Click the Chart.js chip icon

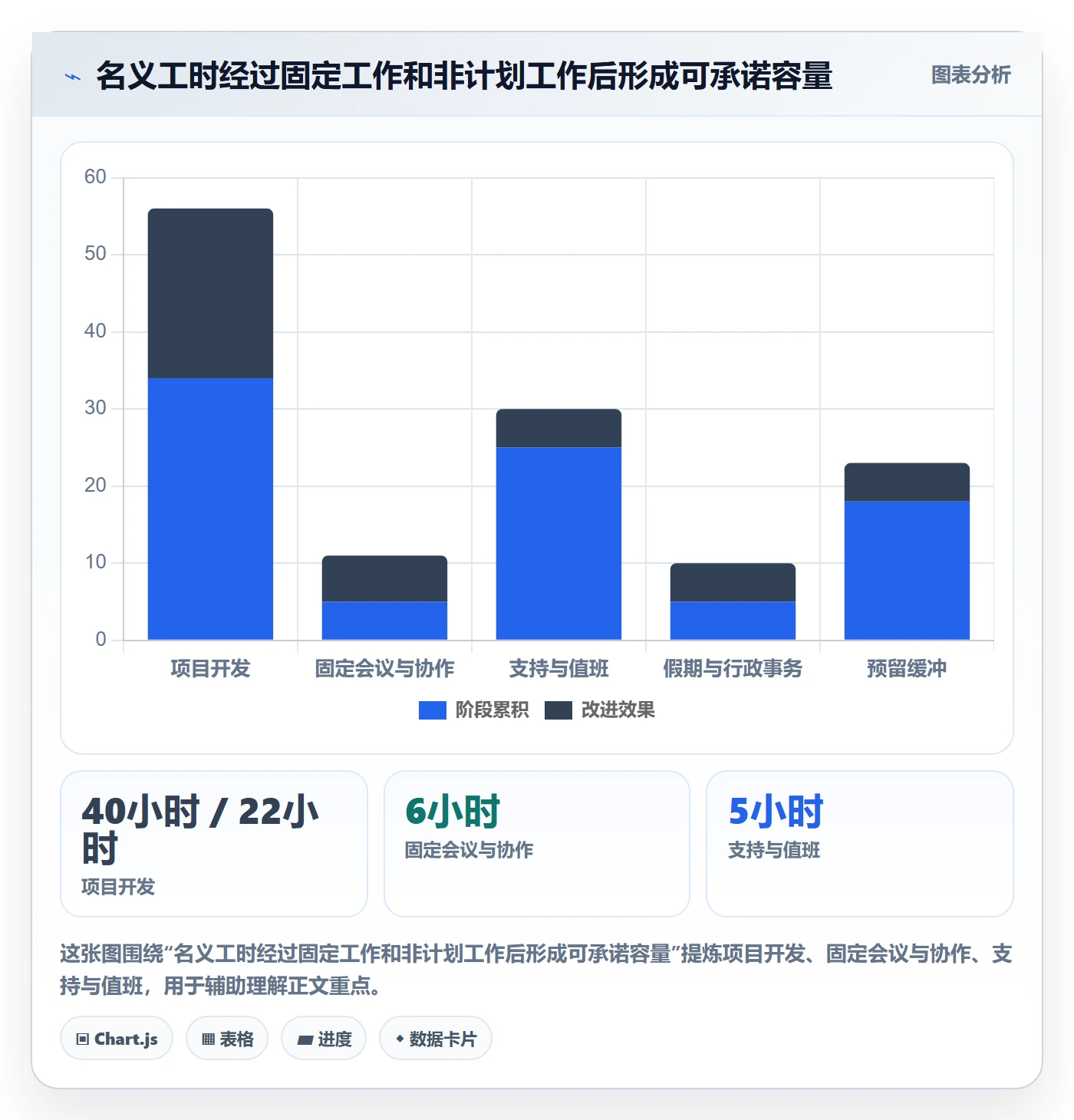click(x=83, y=1039)
